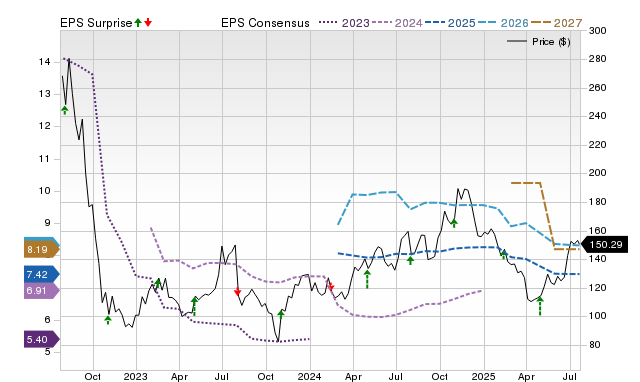640x382 pixels.
Task: Click the green surprise arrow just before 2025
Action: point(454,223)
